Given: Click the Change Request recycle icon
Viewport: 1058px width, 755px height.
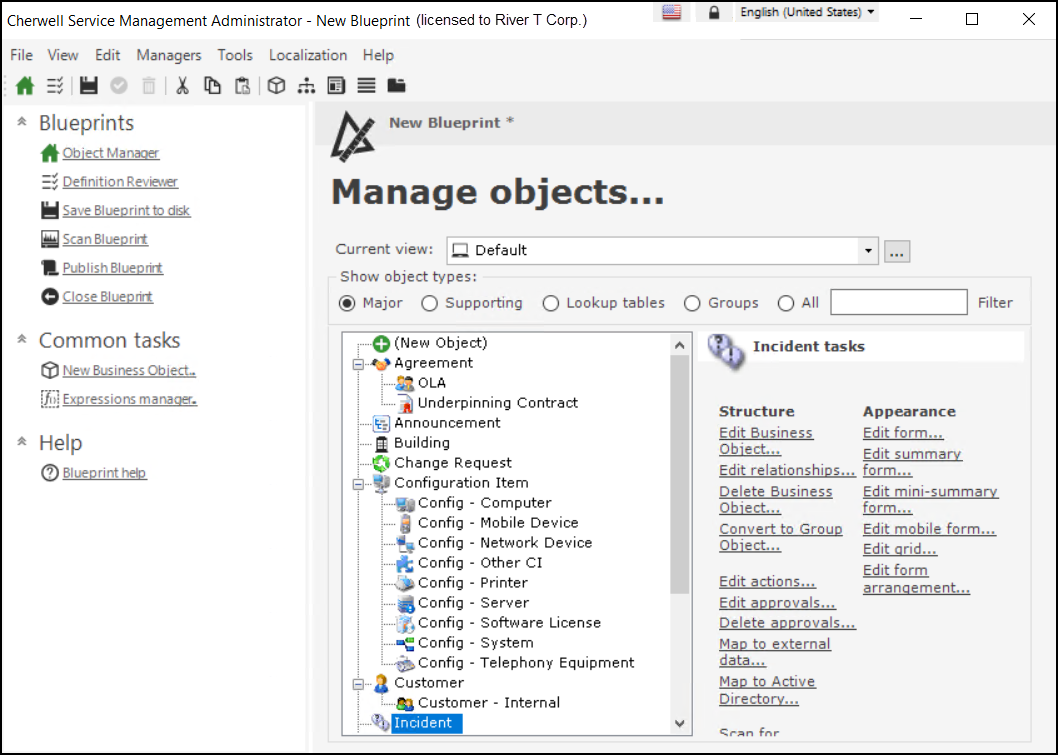Looking at the screenshot, I should pos(381,463).
